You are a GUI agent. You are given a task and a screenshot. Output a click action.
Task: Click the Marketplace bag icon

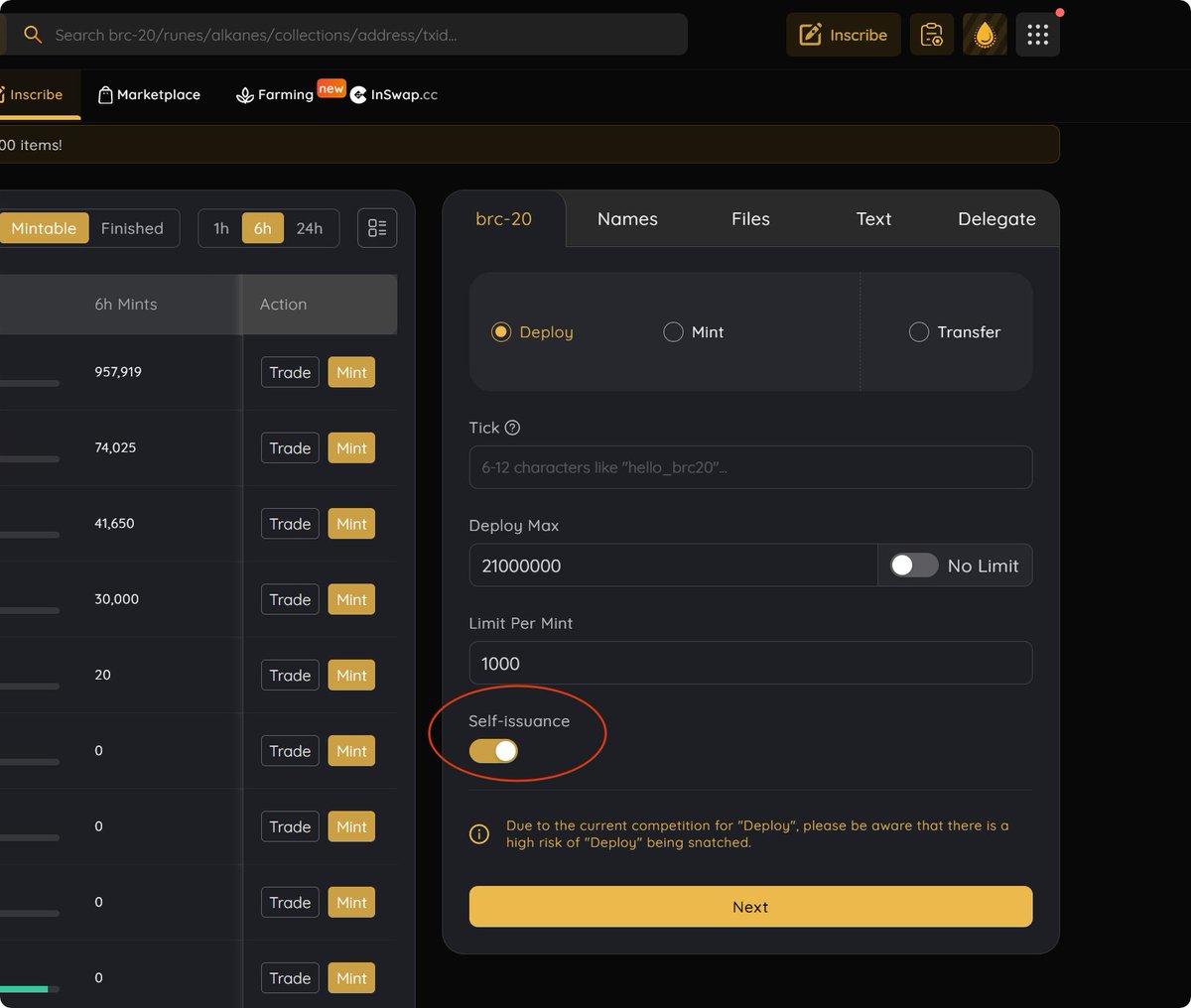pos(105,95)
